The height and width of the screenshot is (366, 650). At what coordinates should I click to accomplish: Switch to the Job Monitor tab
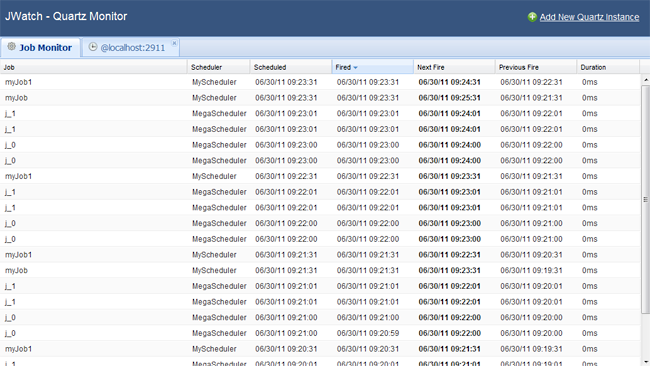click(x=40, y=48)
